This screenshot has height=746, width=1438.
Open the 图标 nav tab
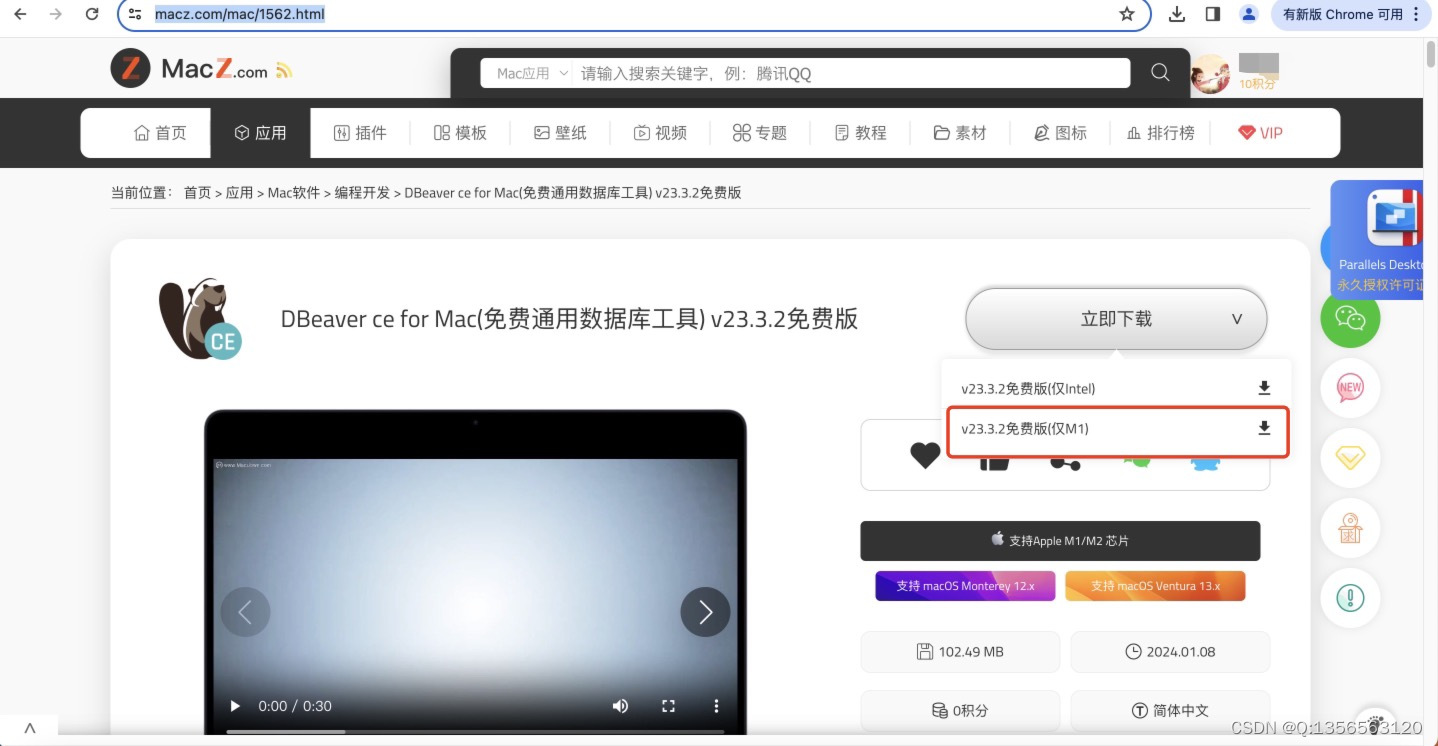click(1060, 133)
